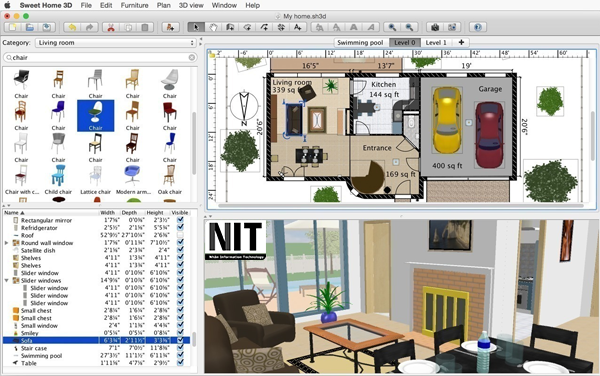Add a new level with plus button
This screenshot has height=376, width=600.
(x=461, y=42)
